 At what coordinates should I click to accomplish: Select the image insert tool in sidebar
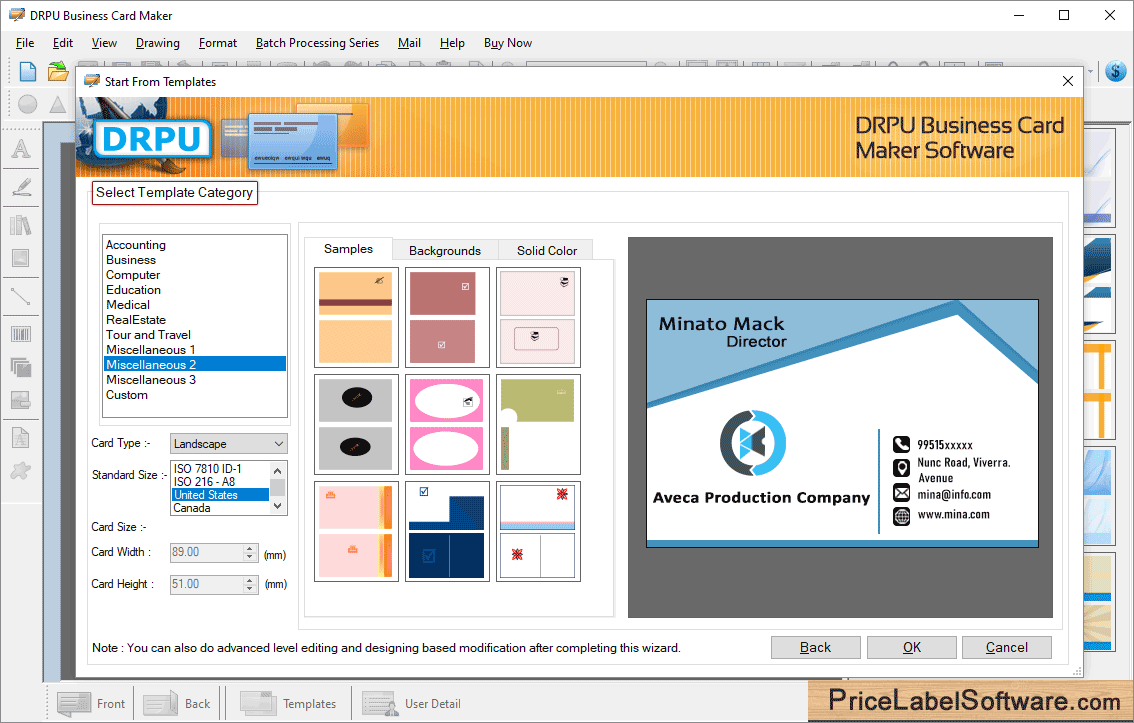coord(21,258)
